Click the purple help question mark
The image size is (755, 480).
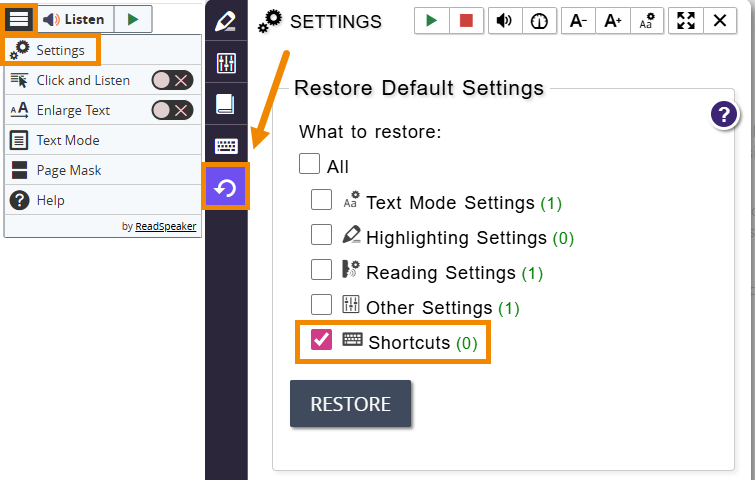(x=725, y=115)
